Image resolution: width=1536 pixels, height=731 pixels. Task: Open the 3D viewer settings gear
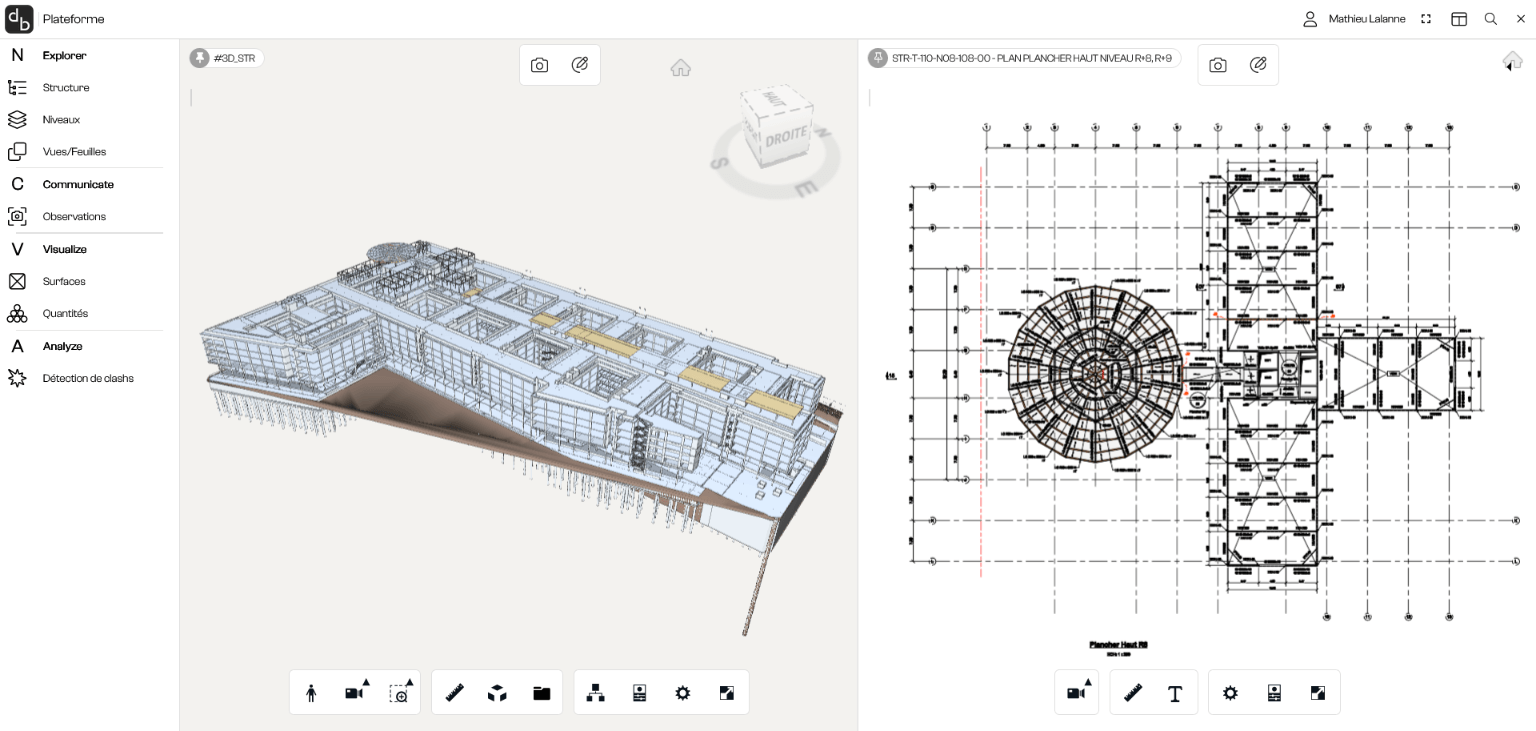pyautogui.click(x=682, y=692)
